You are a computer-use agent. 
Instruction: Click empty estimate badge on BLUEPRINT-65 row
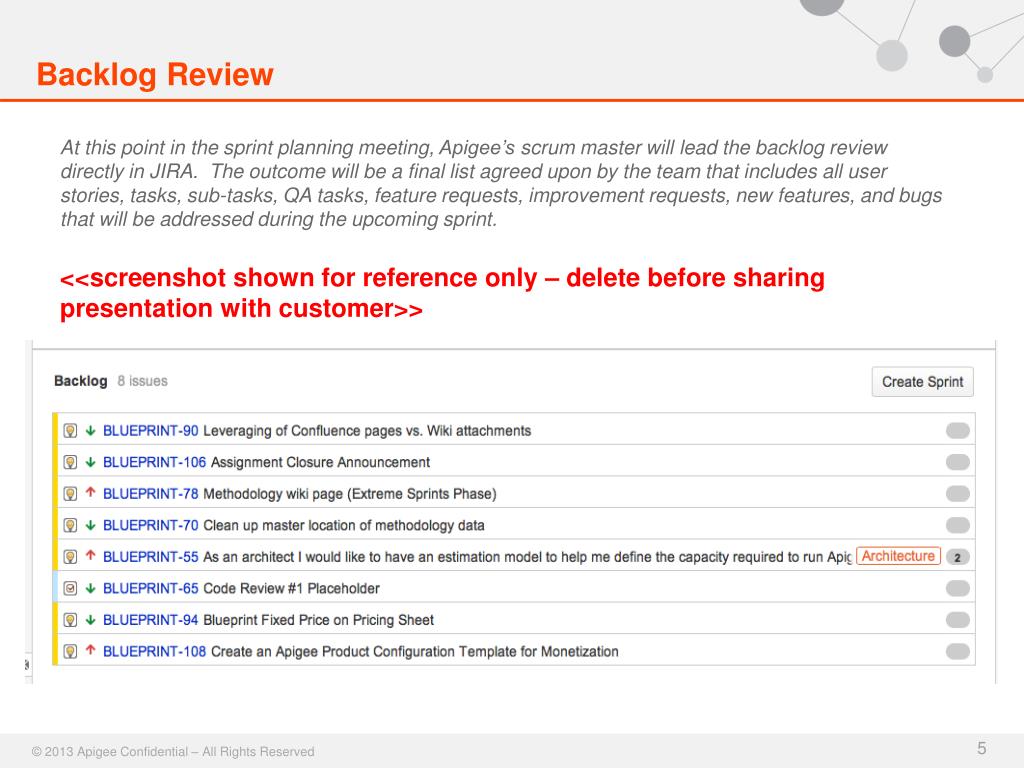pyautogui.click(x=957, y=588)
